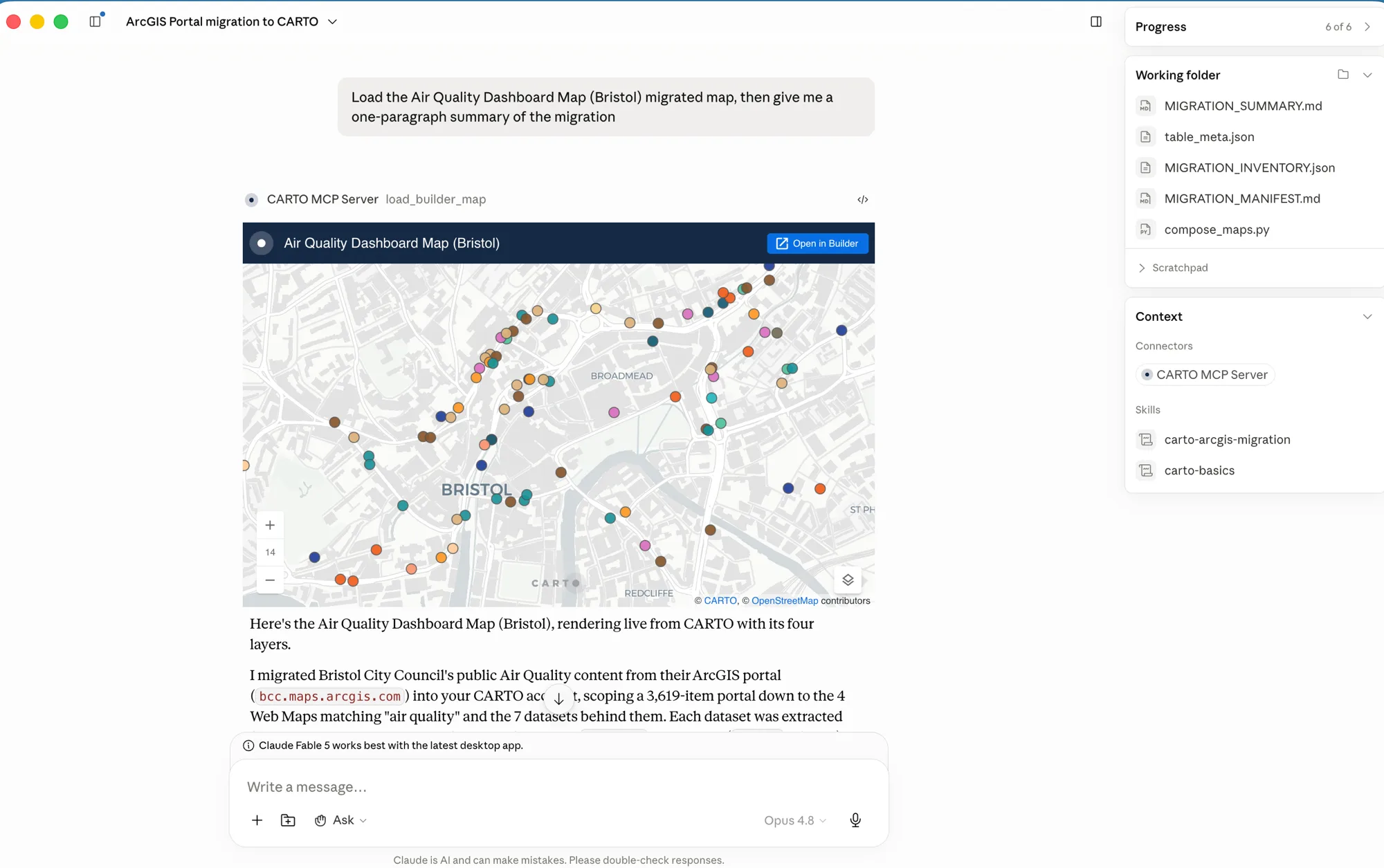Click the red close window button
The width and height of the screenshot is (1384, 868).
pyautogui.click(x=13, y=21)
